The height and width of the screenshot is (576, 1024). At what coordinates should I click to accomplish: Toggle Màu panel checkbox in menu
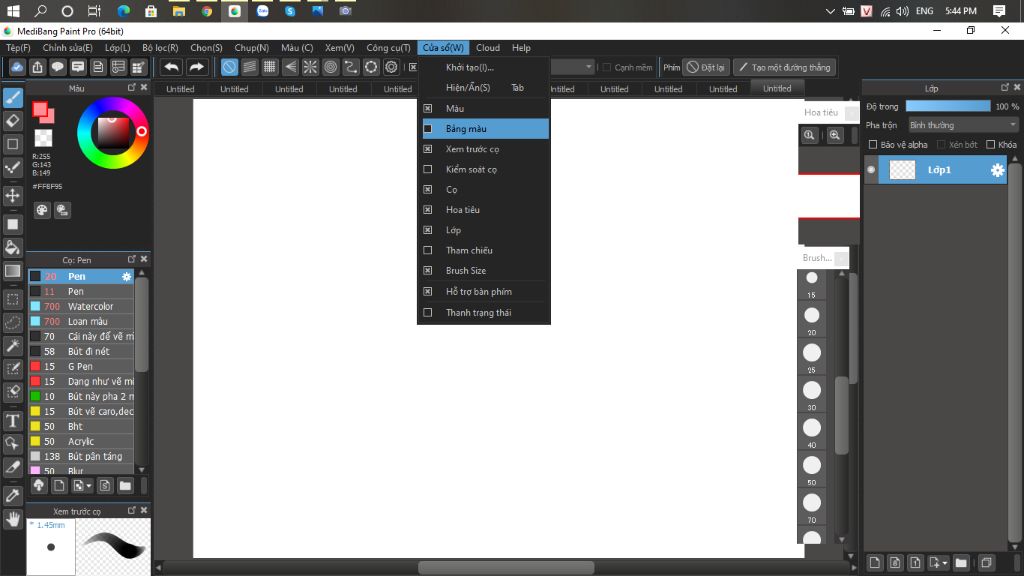pos(428,108)
